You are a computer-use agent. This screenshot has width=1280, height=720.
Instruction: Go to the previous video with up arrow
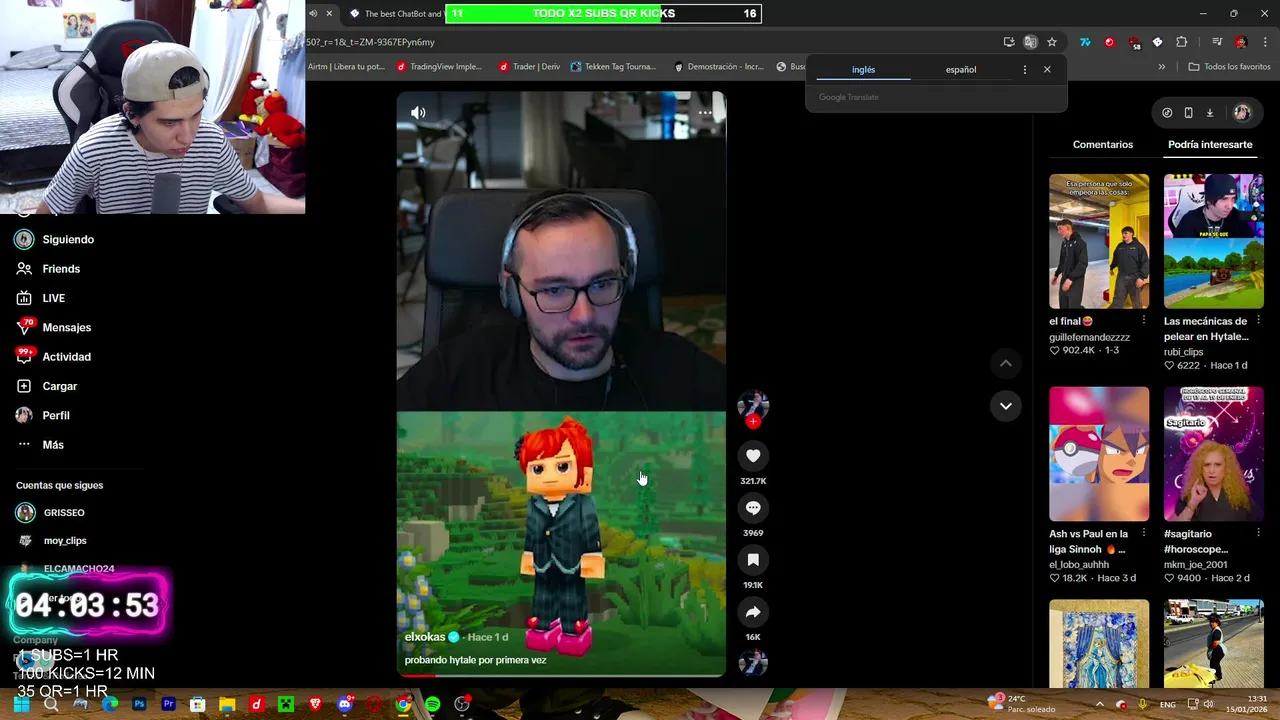coord(1005,363)
